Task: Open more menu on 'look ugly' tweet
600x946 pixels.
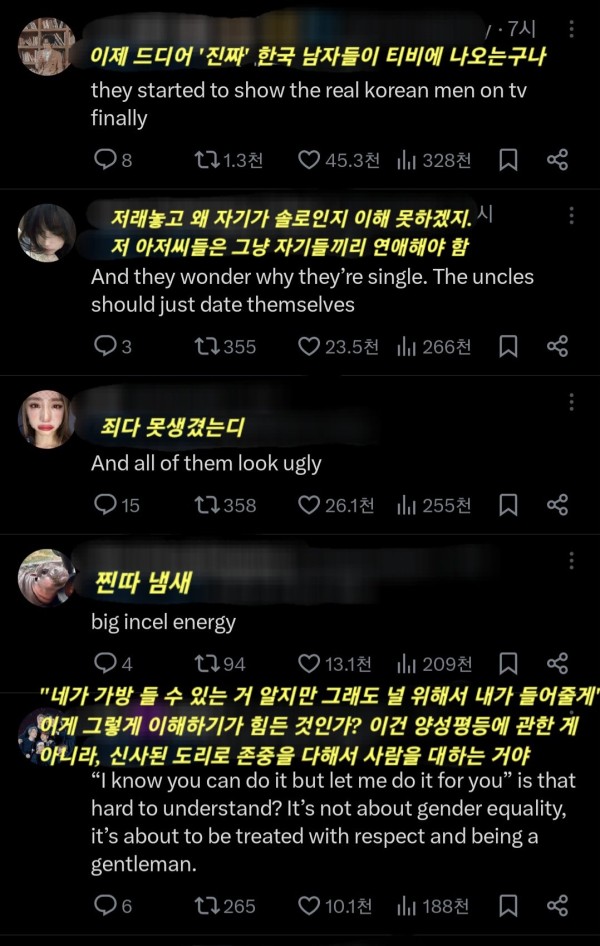Action: click(x=571, y=402)
